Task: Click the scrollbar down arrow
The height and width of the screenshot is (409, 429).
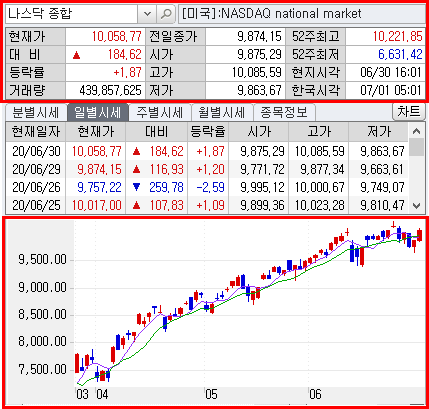Action: click(416, 206)
